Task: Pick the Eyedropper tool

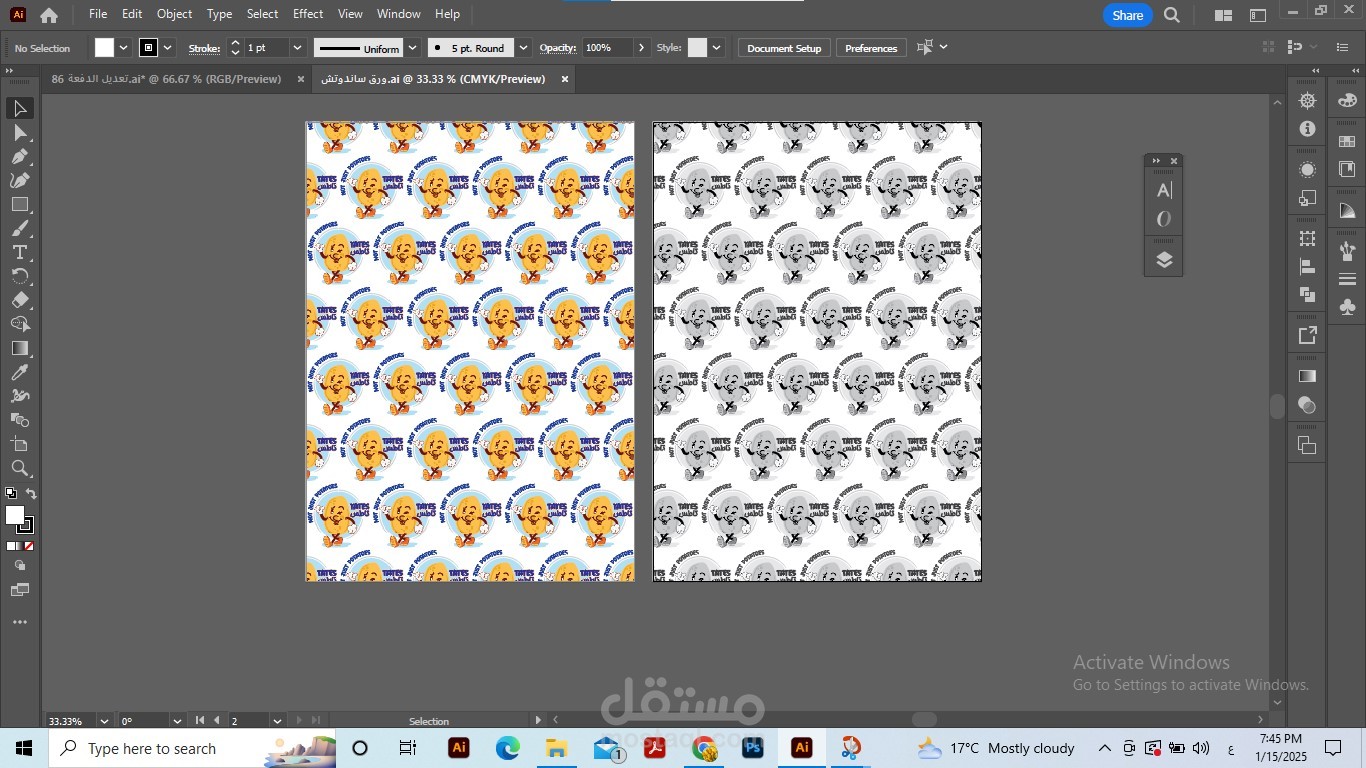Action: click(x=19, y=372)
